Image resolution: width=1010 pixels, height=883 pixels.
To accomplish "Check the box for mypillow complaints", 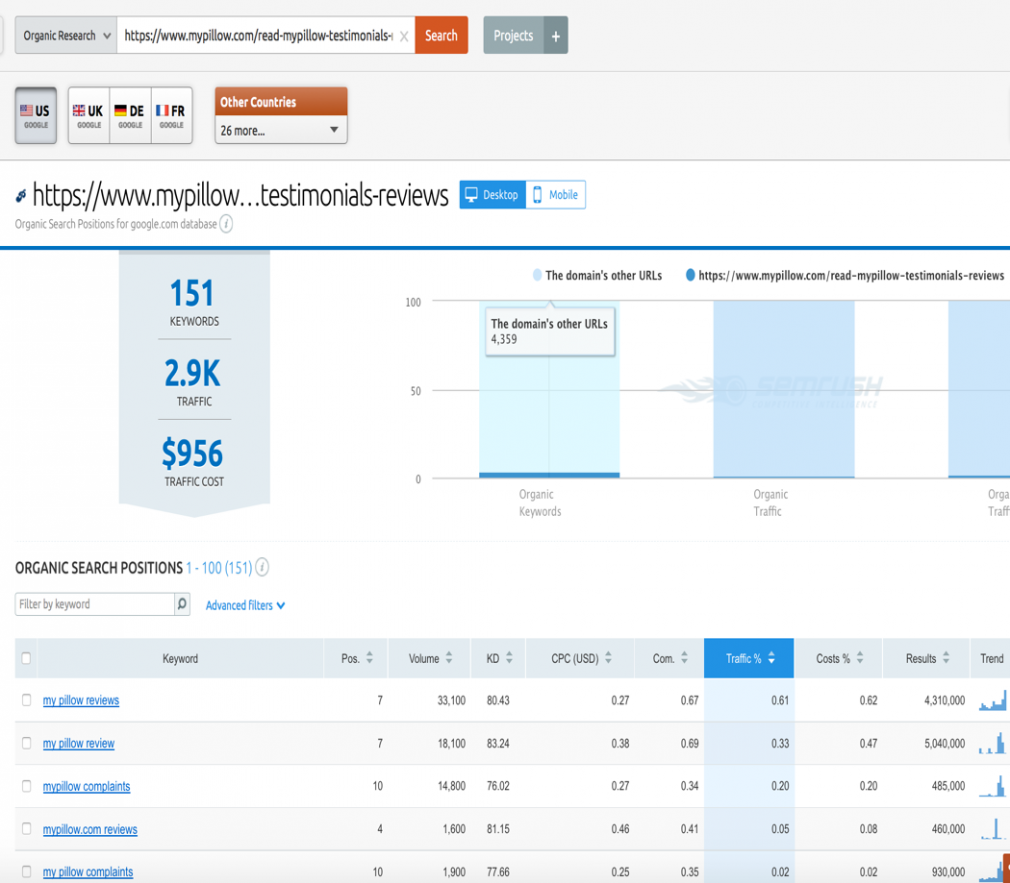I will [x=26, y=786].
